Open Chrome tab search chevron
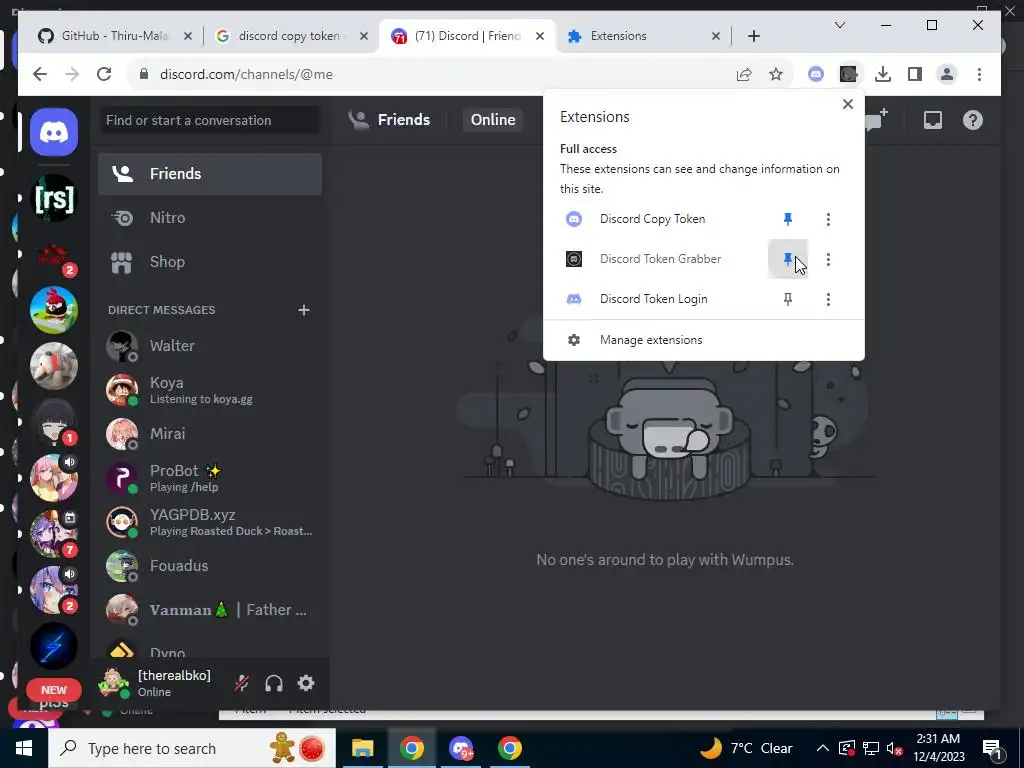Viewport: 1024px width, 768px height. (840, 25)
